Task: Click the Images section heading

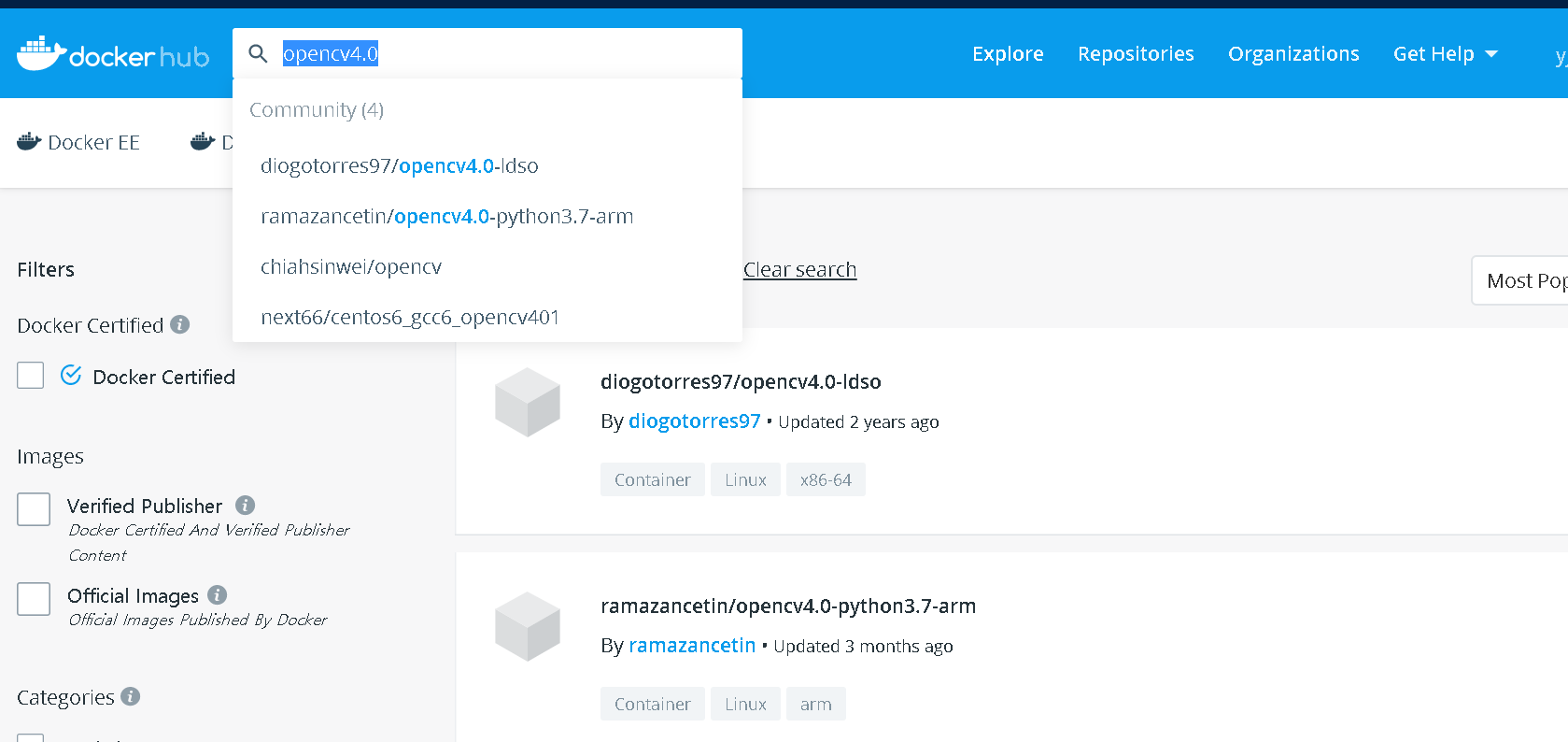Action: click(x=50, y=456)
